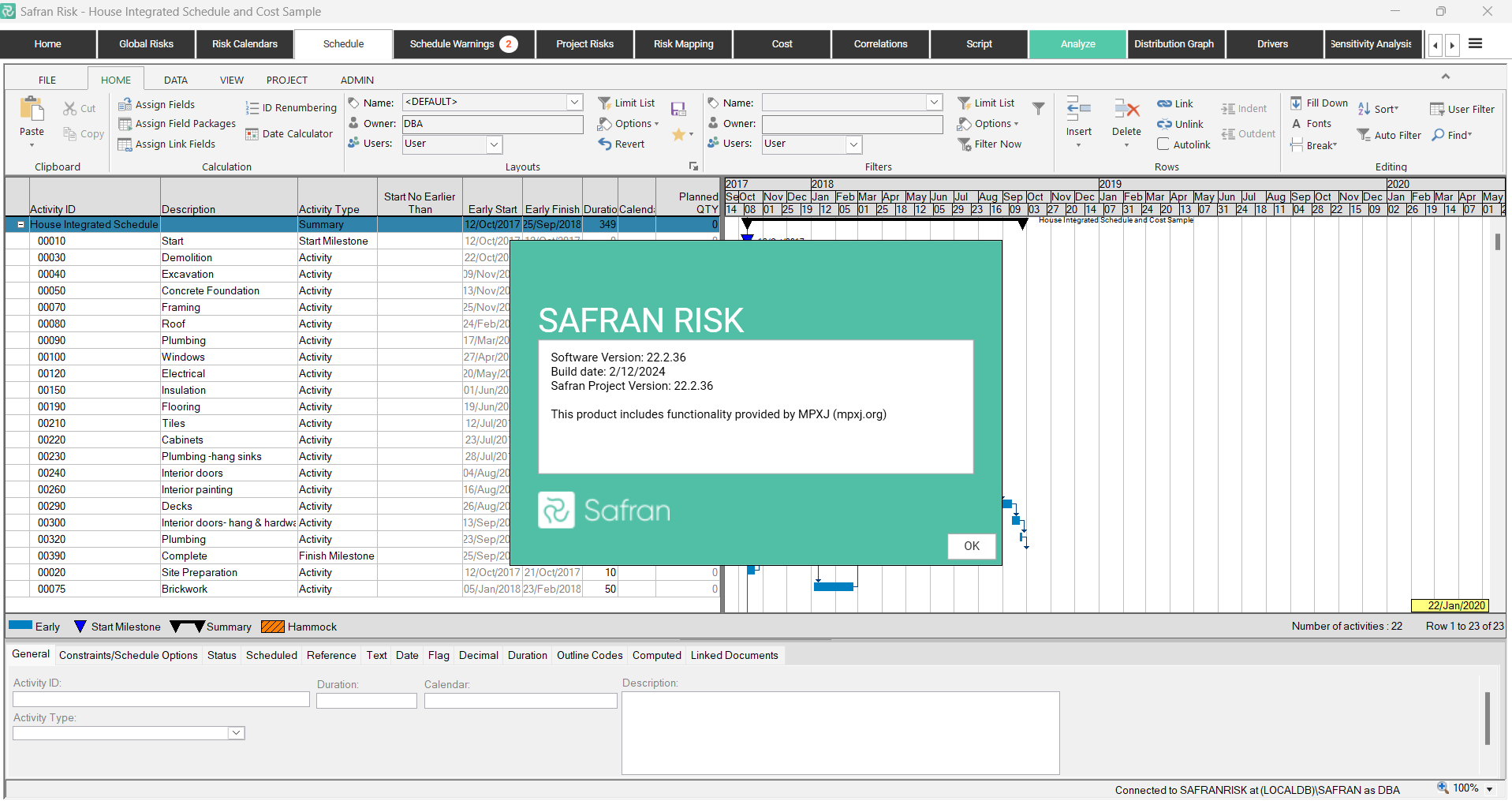Image resolution: width=1512 pixels, height=801 pixels.
Task: Click the zoom magnifier icon in status bar
Action: (1443, 788)
